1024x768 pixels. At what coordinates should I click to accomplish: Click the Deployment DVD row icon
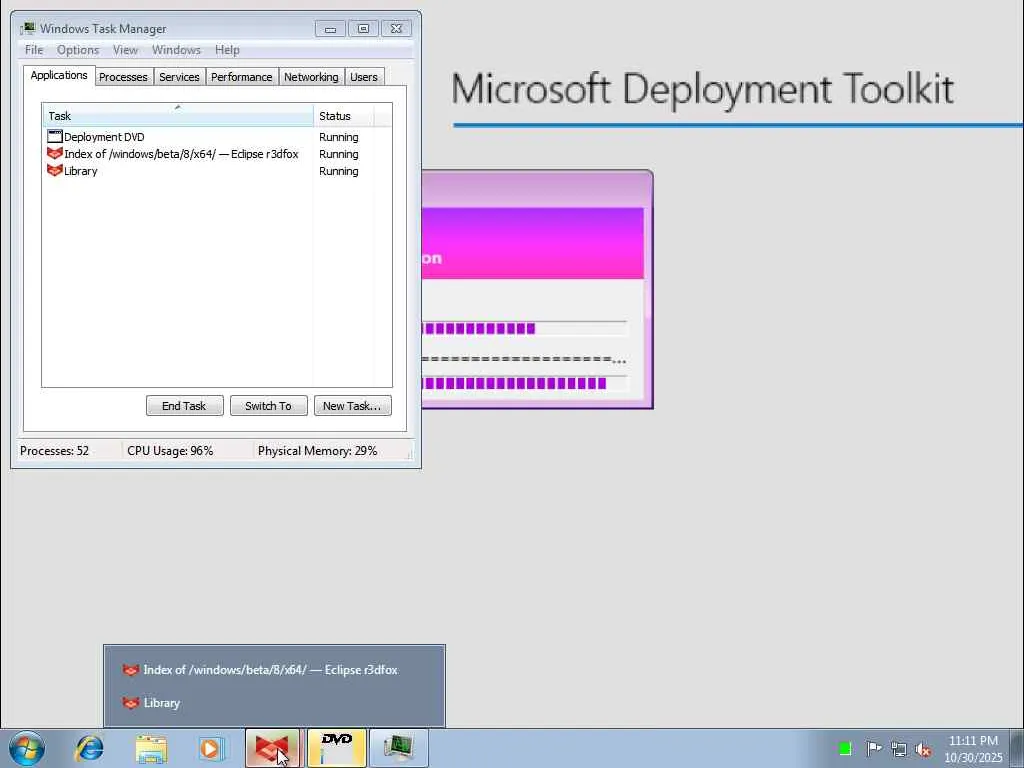pyautogui.click(x=55, y=136)
